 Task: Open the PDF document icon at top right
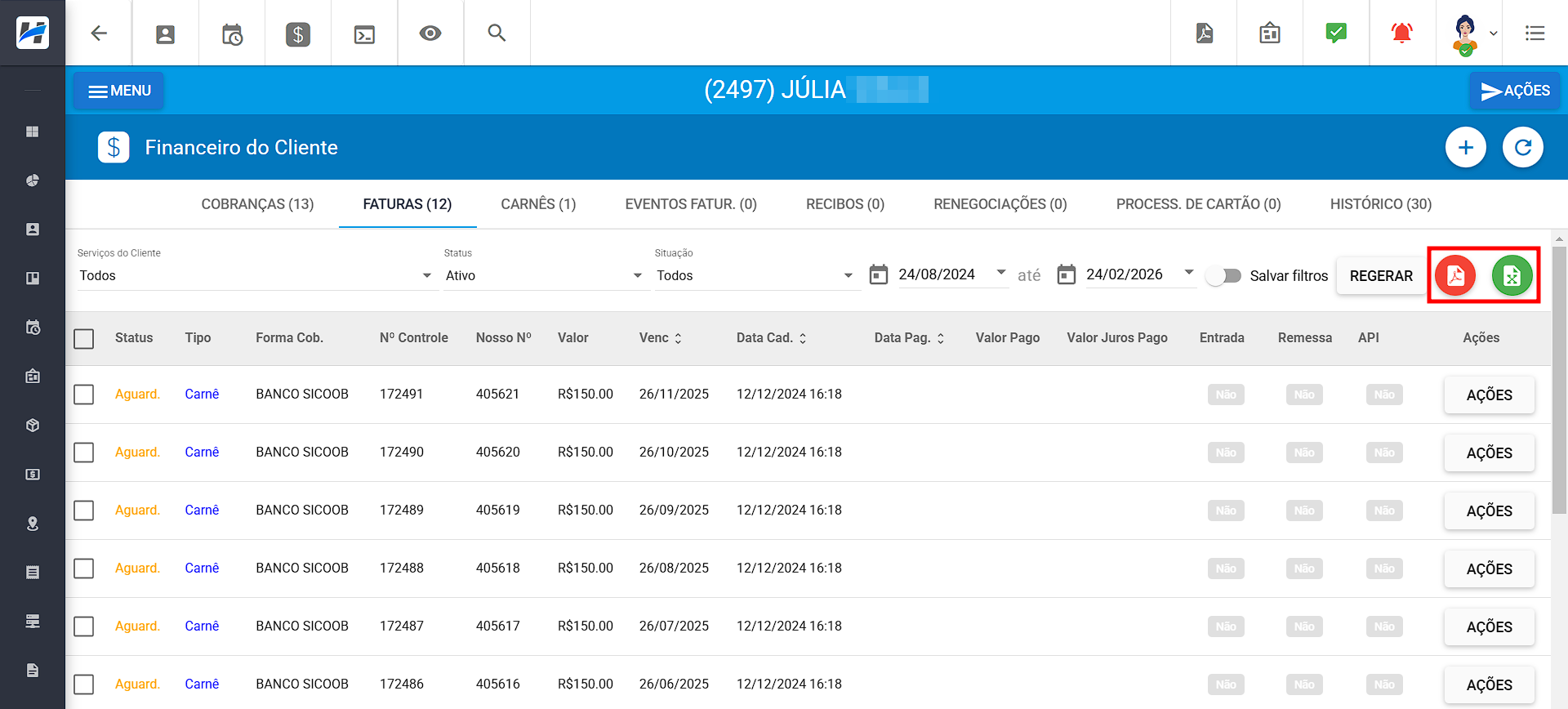1205,33
